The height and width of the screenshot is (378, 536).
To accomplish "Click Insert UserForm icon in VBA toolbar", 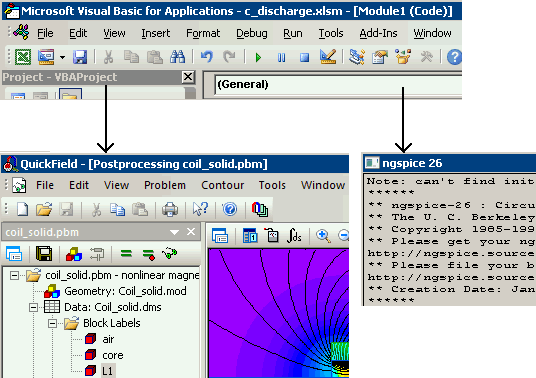I will coord(46,57).
